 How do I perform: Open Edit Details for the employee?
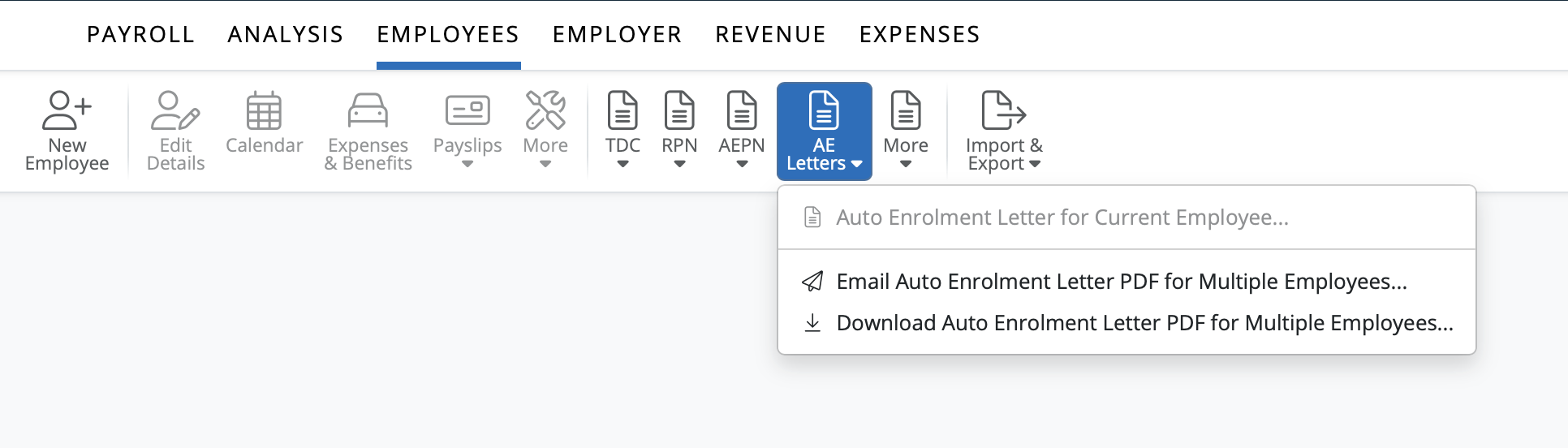click(x=175, y=111)
